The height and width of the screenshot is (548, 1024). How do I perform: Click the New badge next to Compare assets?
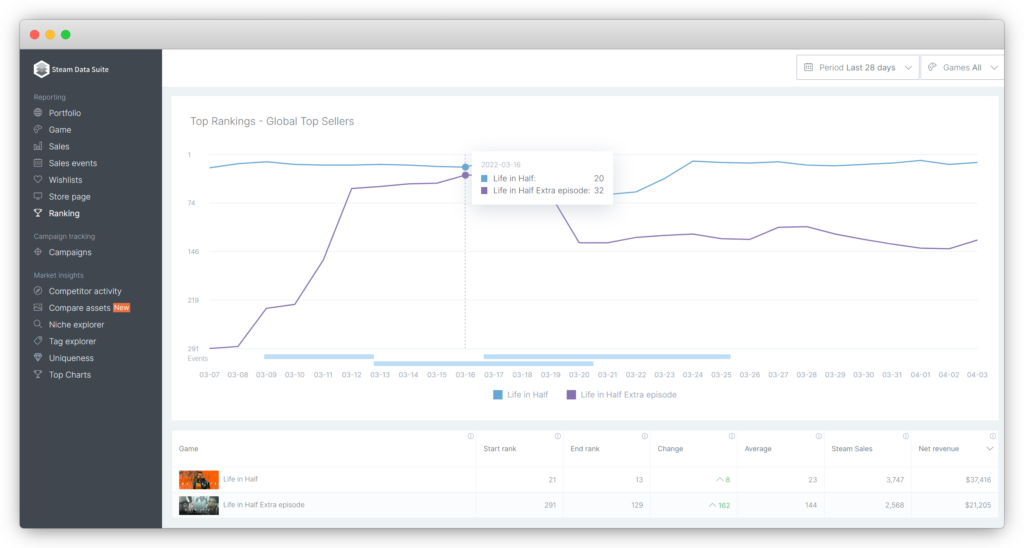tap(121, 308)
